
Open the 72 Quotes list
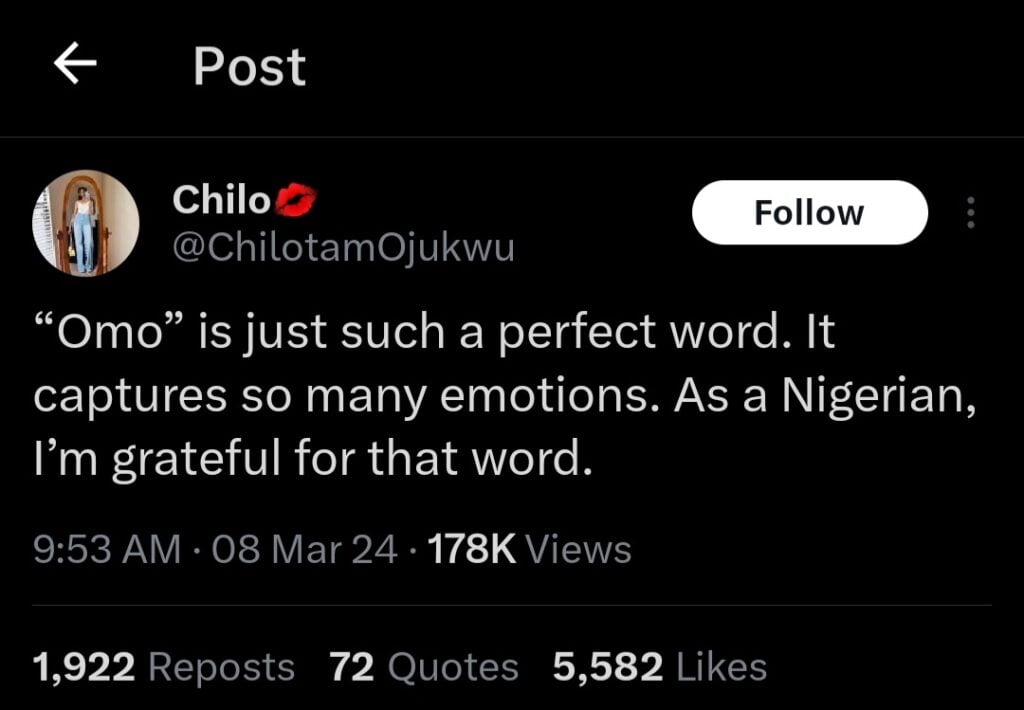(424, 667)
